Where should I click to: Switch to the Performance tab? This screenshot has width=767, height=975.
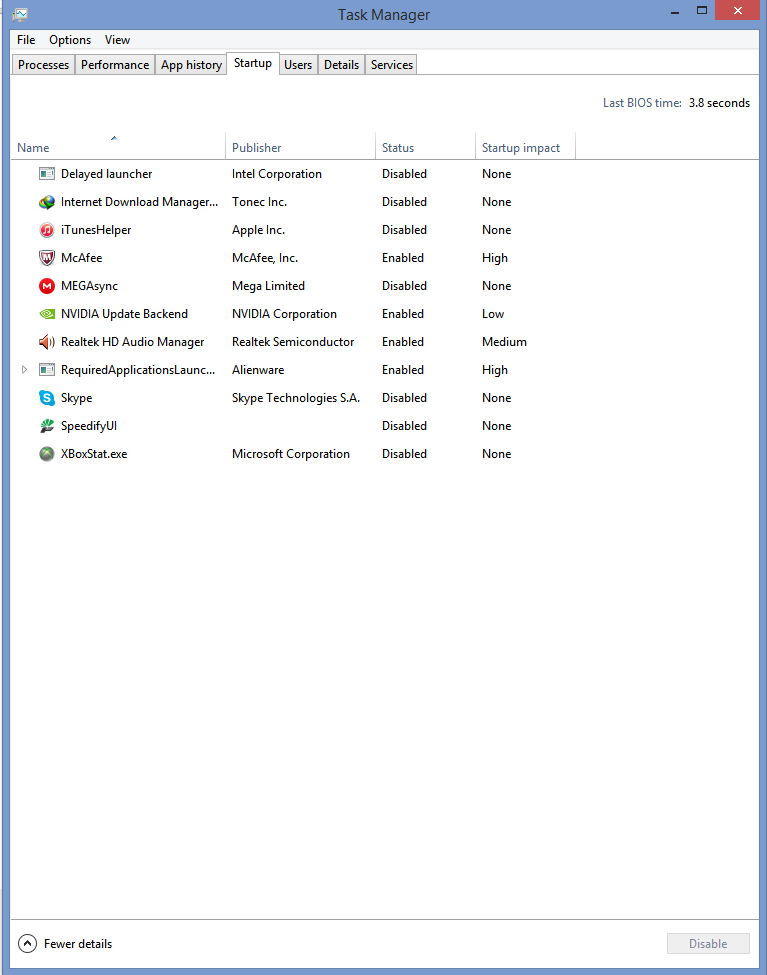pyautogui.click(x=115, y=65)
